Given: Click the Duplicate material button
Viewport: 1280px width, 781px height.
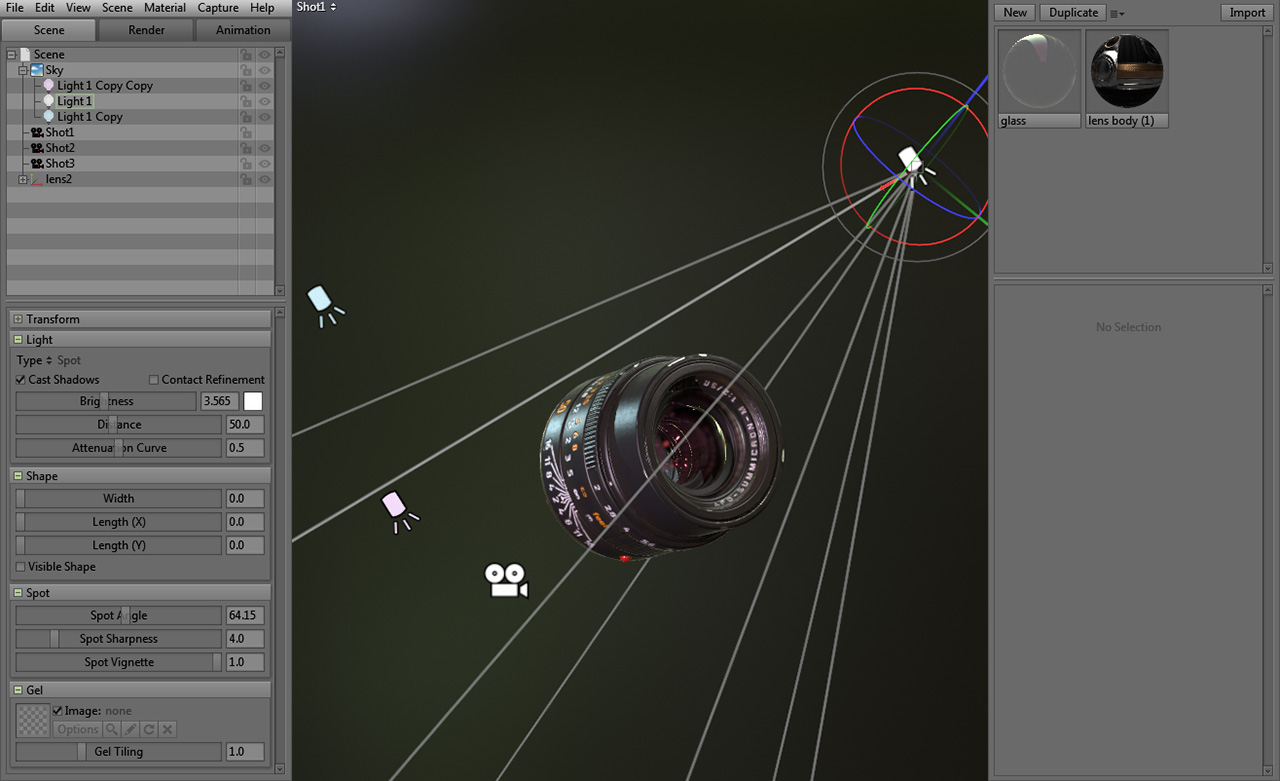Looking at the screenshot, I should click(1073, 13).
